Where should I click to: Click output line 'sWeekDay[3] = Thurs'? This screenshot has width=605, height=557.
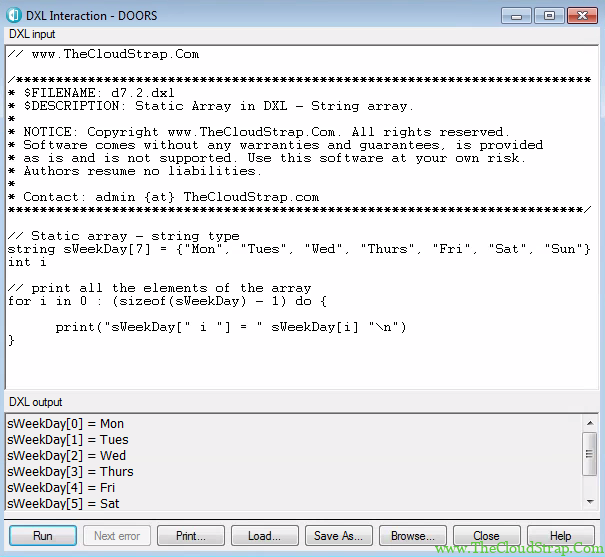(70, 472)
